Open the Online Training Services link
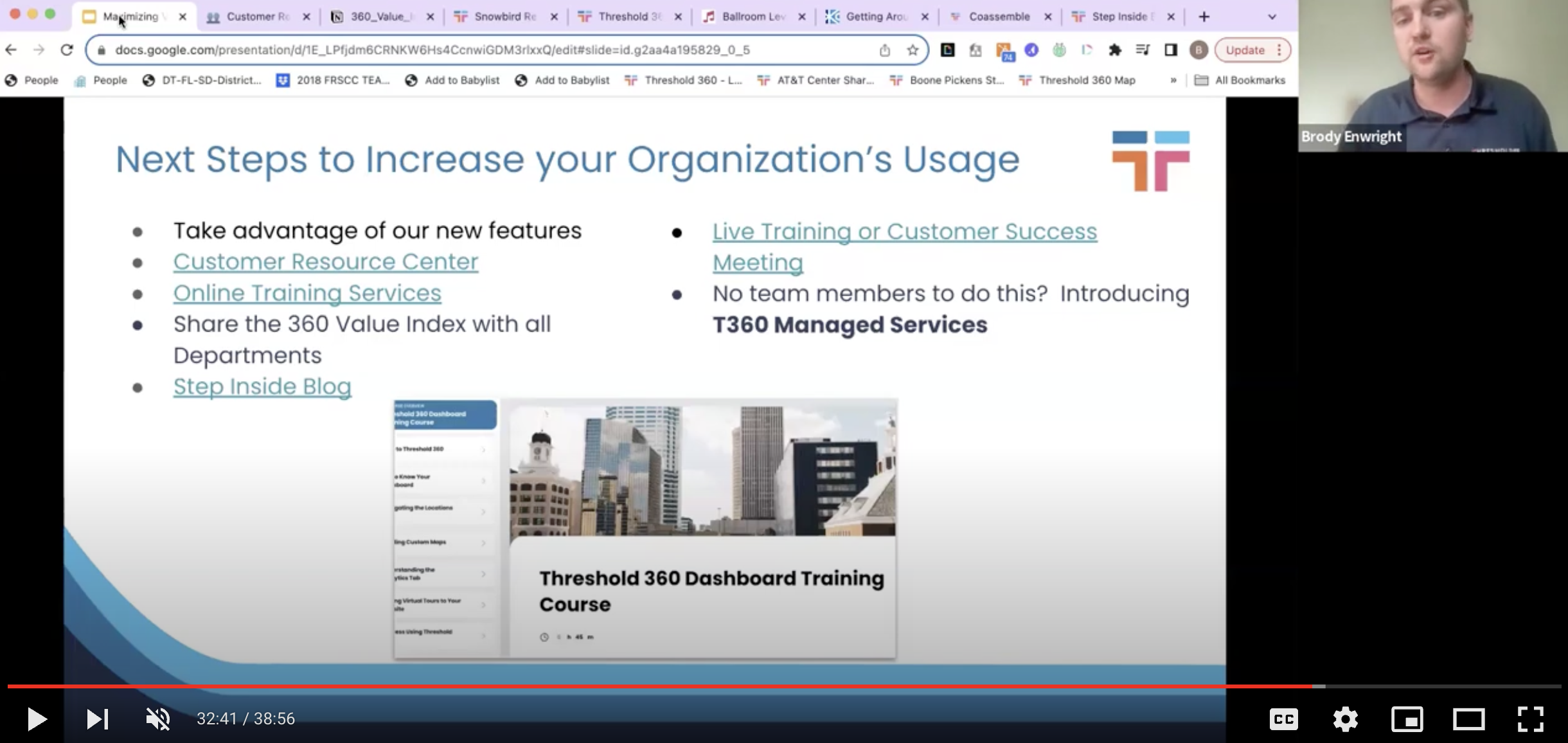Image resolution: width=1568 pixels, height=743 pixels. pos(307,293)
